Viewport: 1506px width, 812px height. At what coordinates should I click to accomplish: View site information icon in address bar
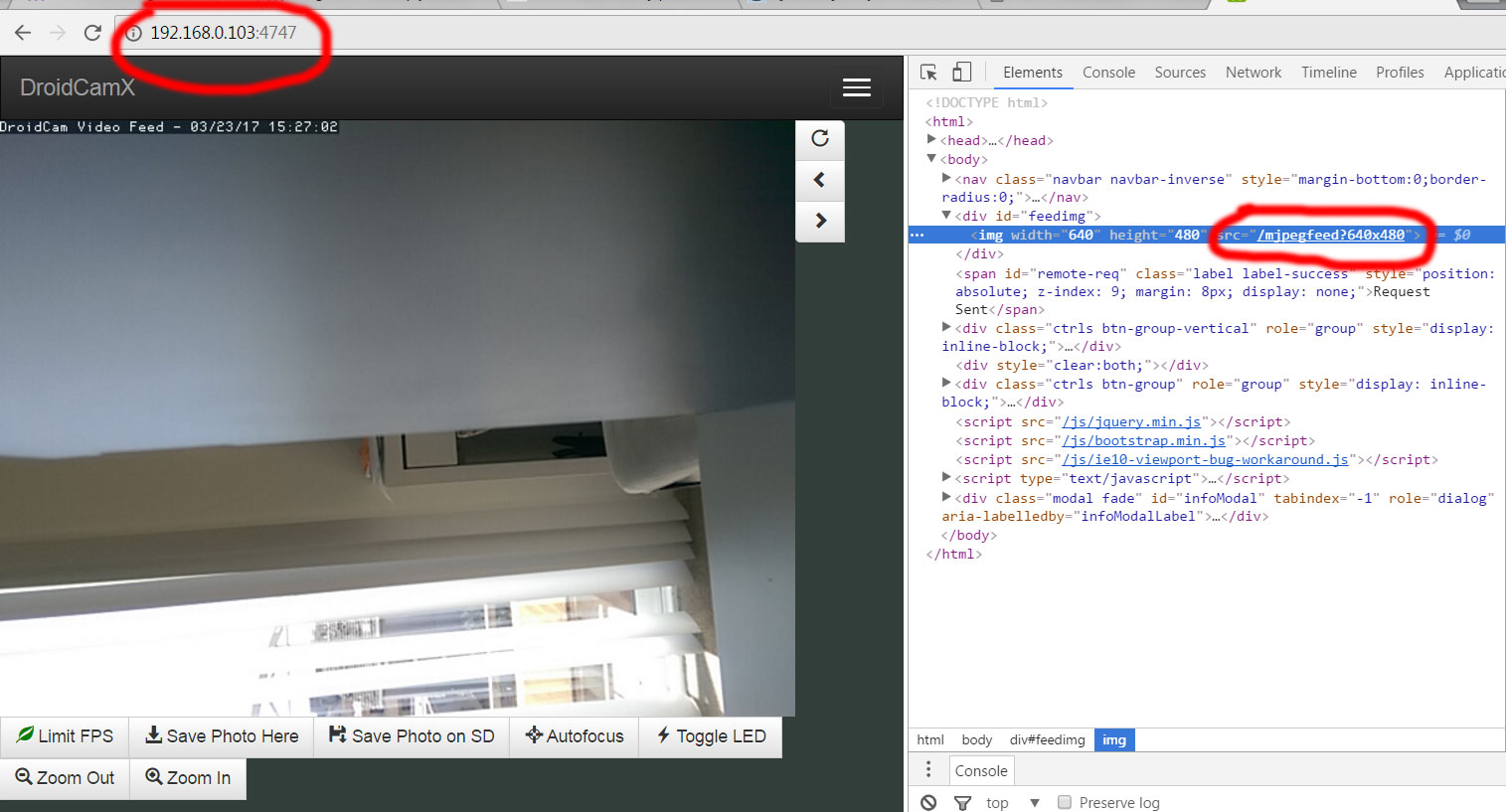click(x=134, y=33)
